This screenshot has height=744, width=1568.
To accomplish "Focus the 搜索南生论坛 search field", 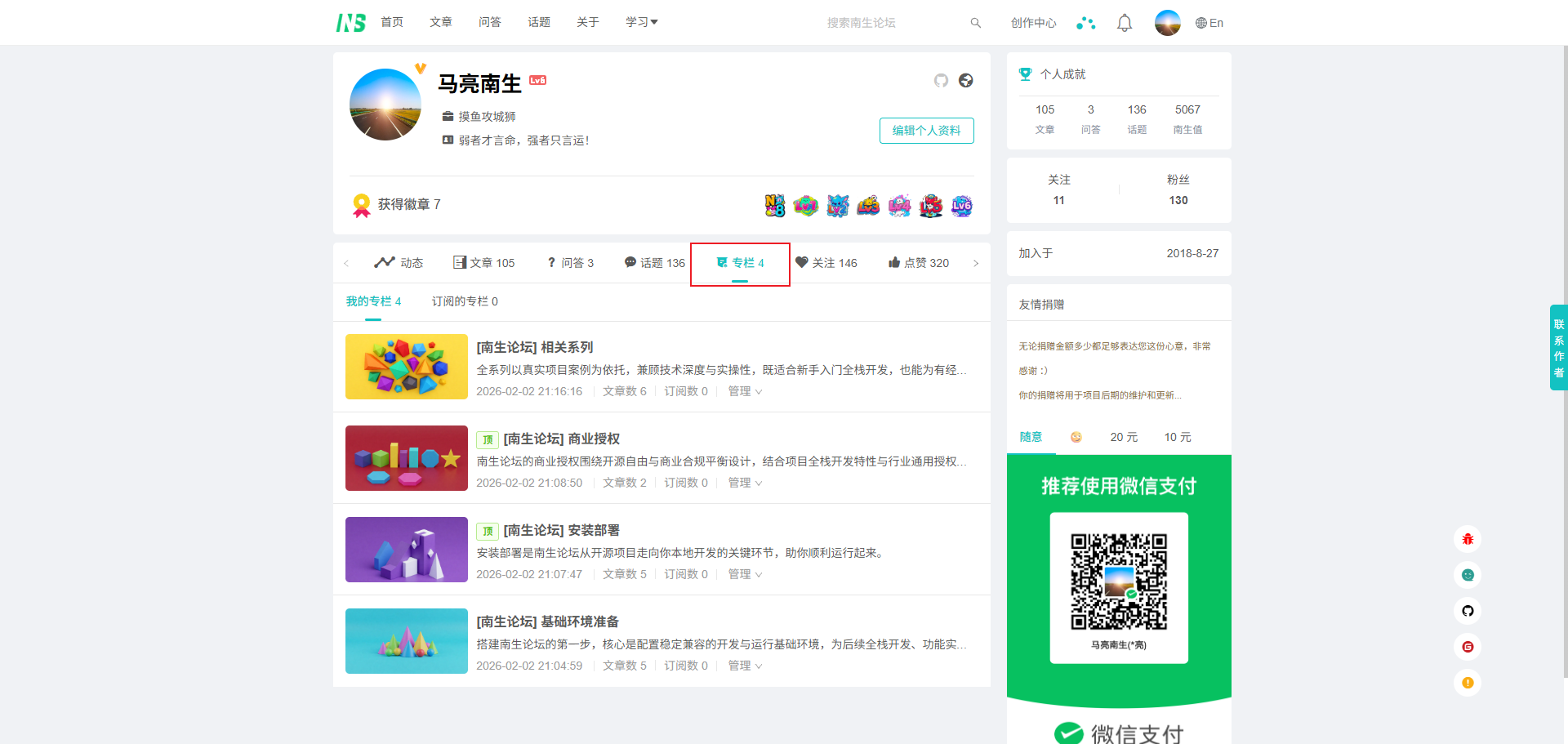I will pyautogui.click(x=890, y=23).
